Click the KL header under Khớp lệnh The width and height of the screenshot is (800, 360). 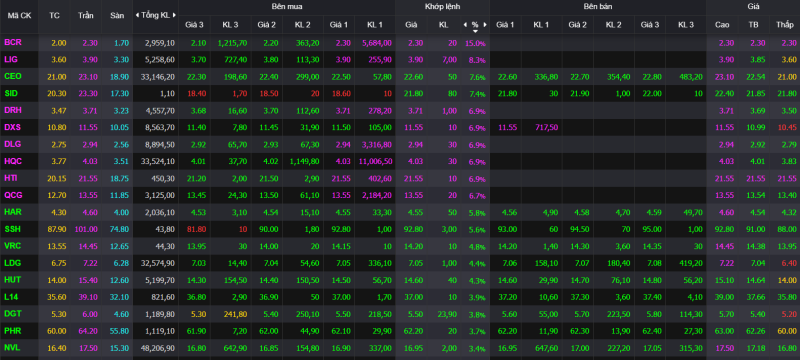[443, 24]
